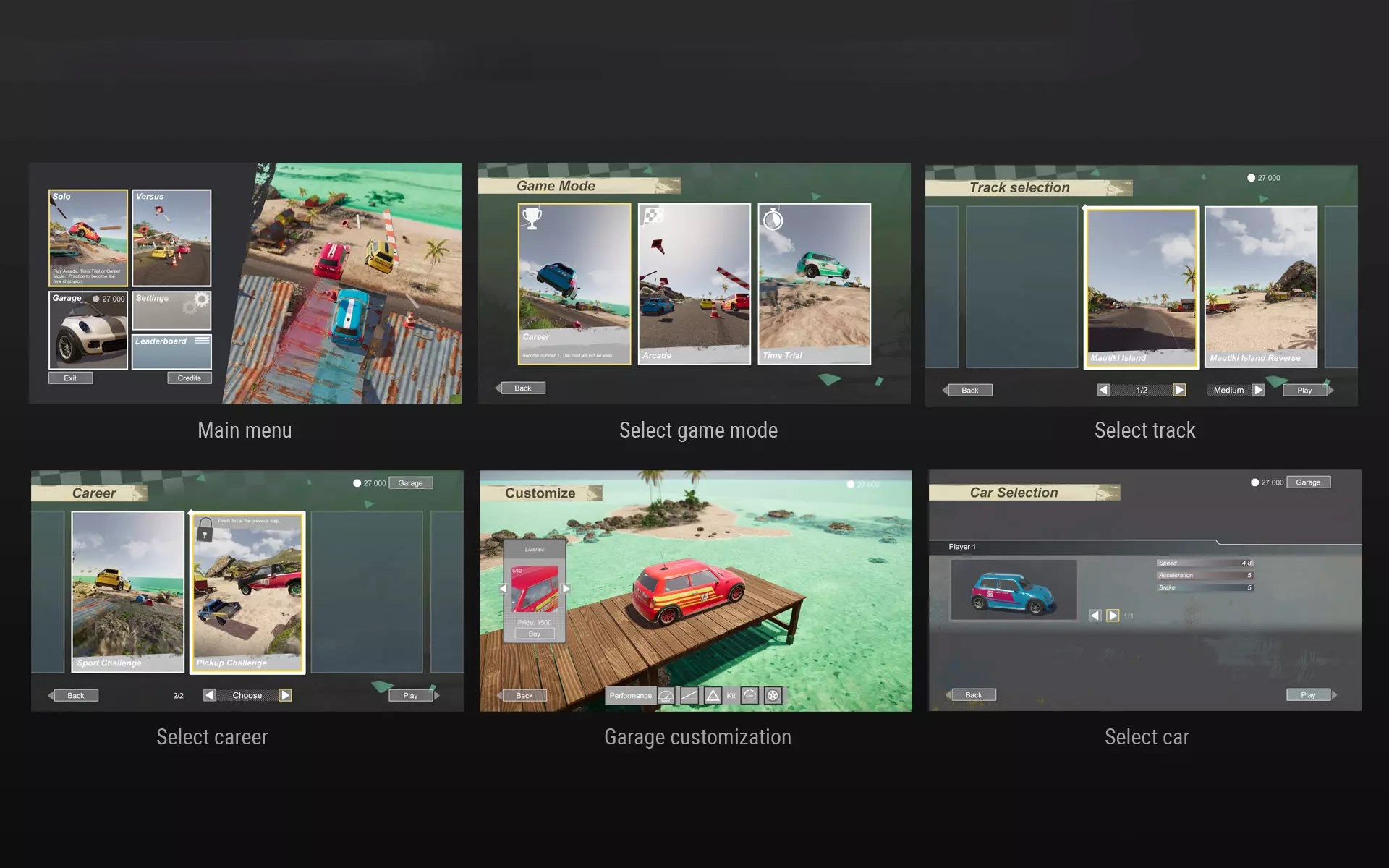Click Choose label on Career screen
The width and height of the screenshot is (1389, 868).
point(247,695)
